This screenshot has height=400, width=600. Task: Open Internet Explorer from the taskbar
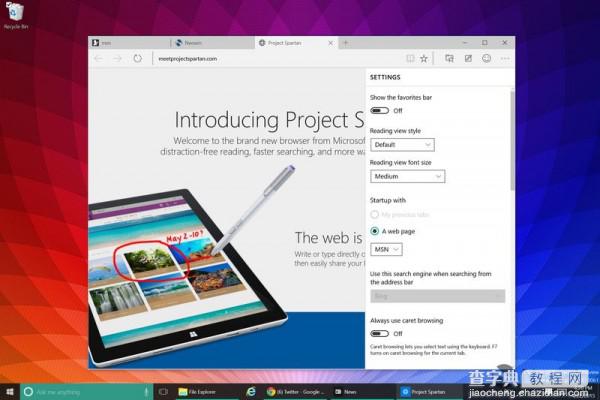tap(251, 392)
